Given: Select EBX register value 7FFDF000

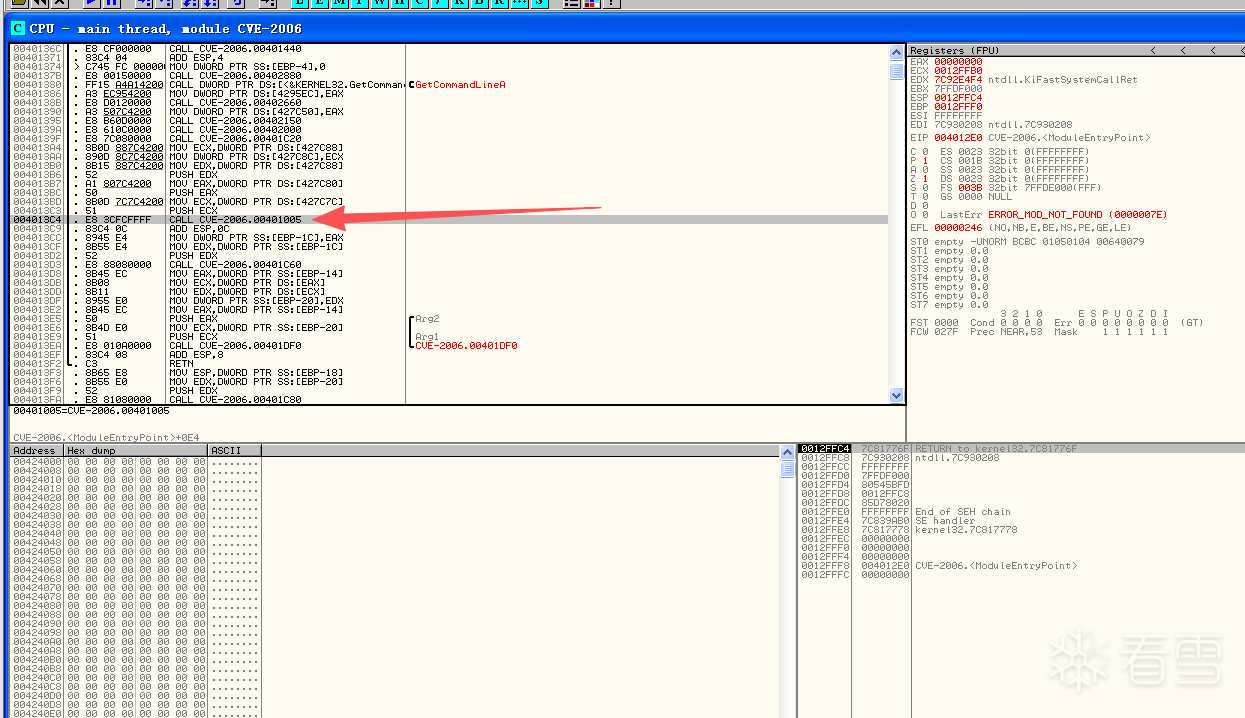Looking at the screenshot, I should (958, 89).
